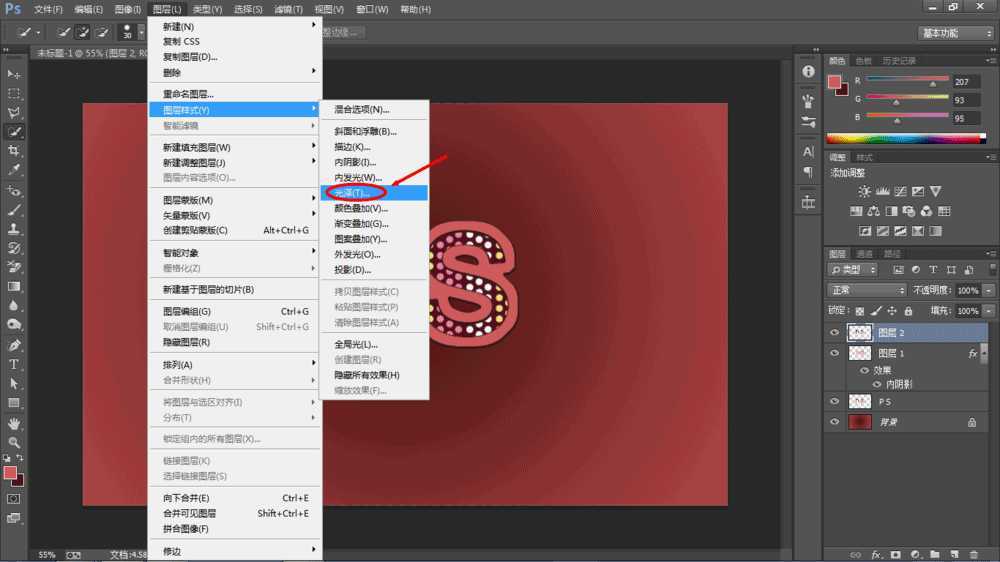Switch to the 历史记录 tab

coord(902,61)
